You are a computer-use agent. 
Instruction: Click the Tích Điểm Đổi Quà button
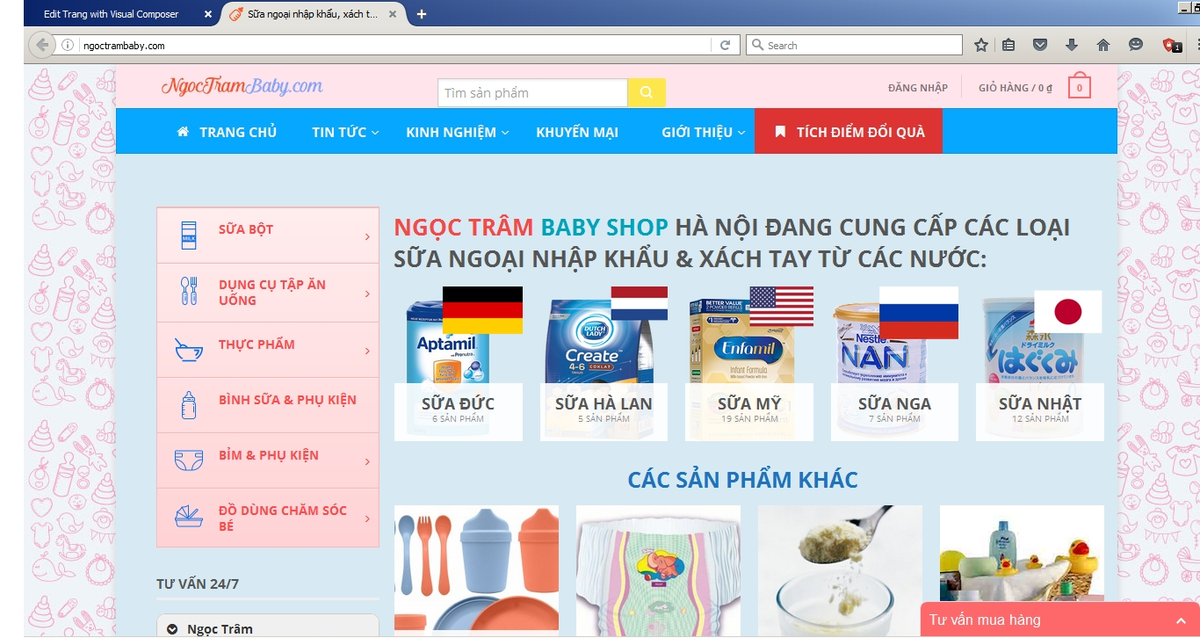(x=848, y=131)
